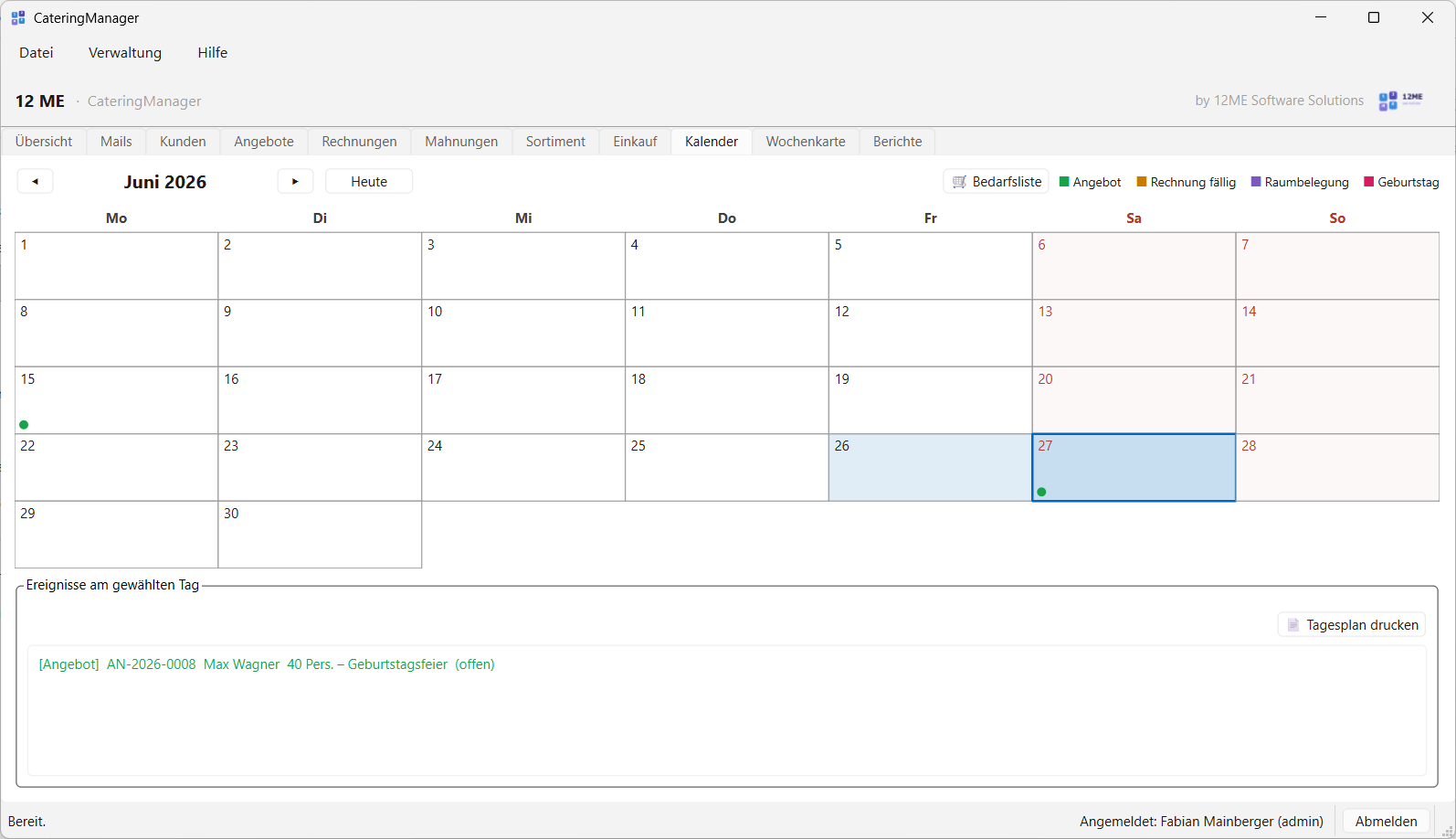Screen dimensions: 1456x839
Task: Go to the previous month arrow
Action: click(35, 181)
